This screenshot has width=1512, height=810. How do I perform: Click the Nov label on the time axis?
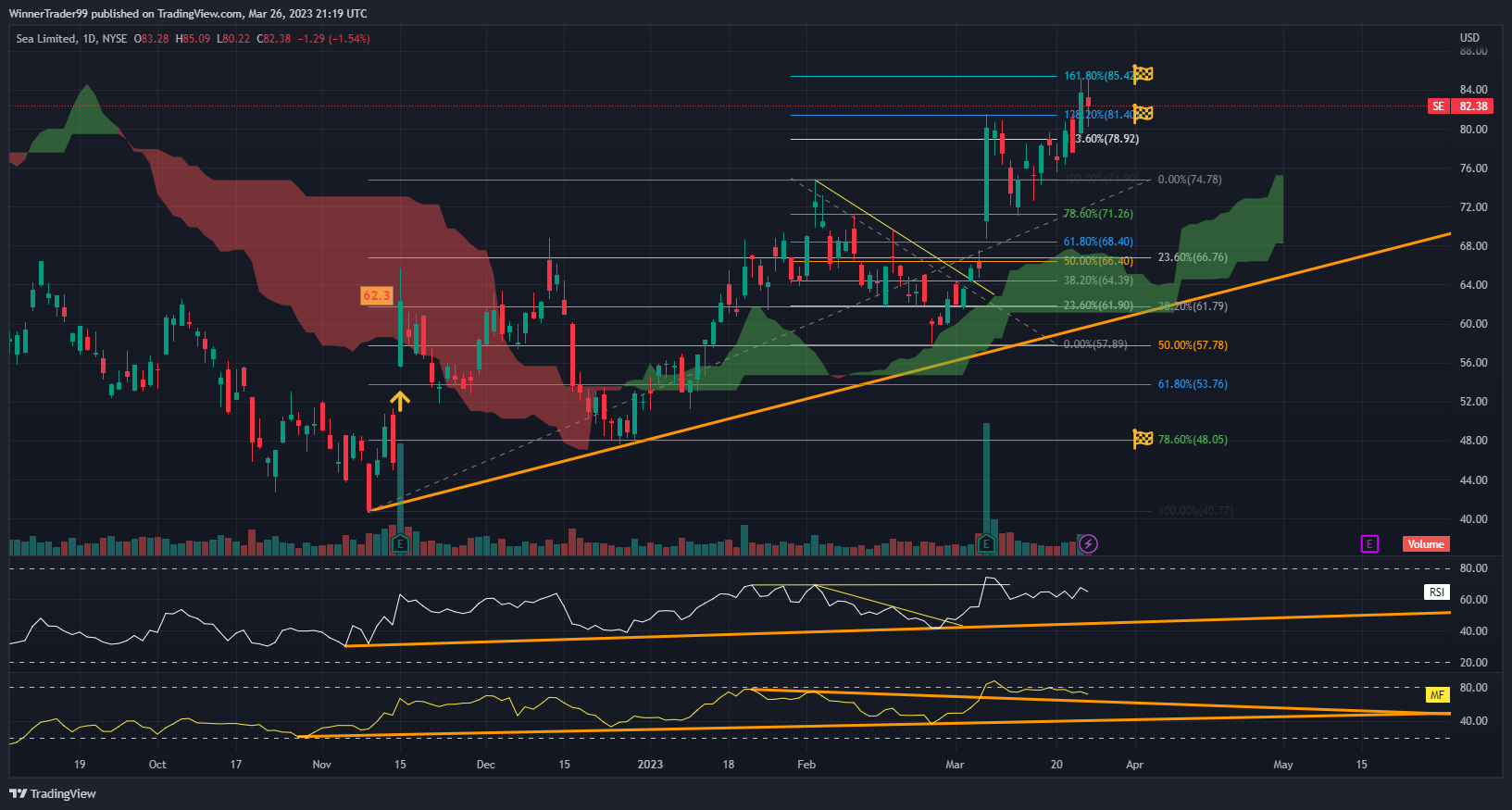click(x=321, y=765)
